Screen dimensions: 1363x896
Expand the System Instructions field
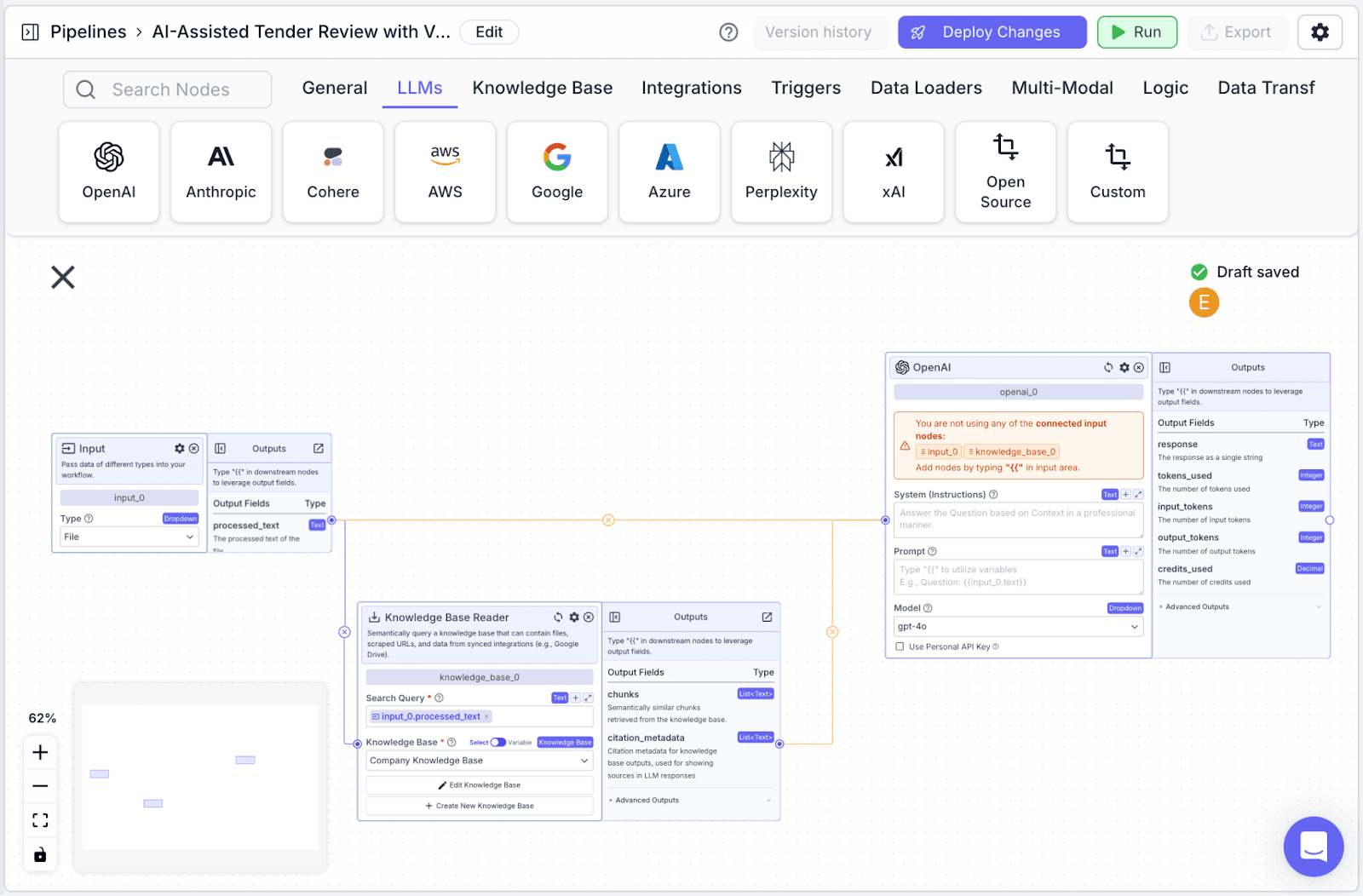coord(1138,494)
